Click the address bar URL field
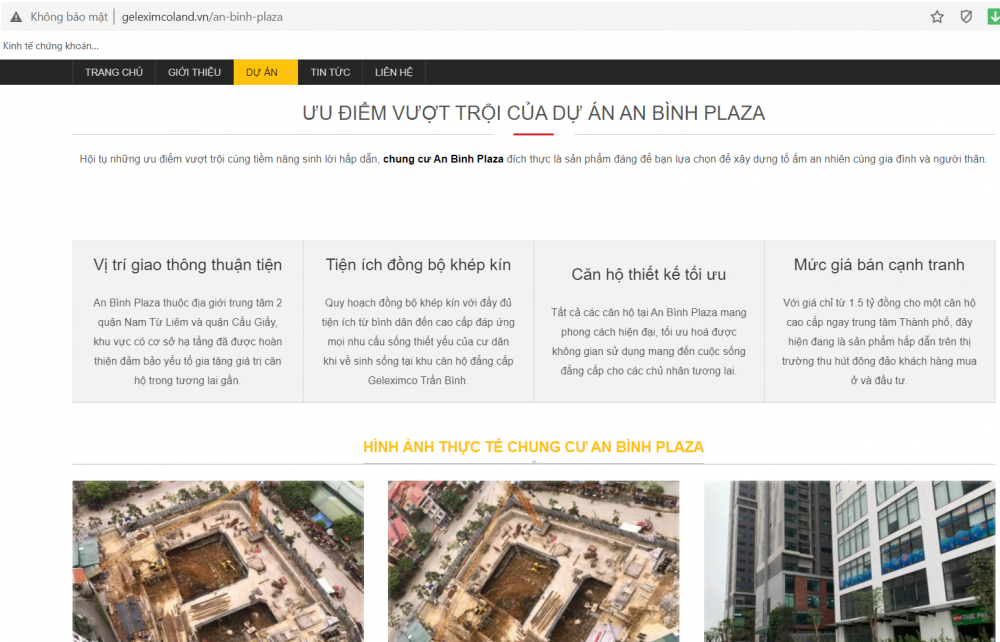The width and height of the screenshot is (1000, 642). (202, 17)
